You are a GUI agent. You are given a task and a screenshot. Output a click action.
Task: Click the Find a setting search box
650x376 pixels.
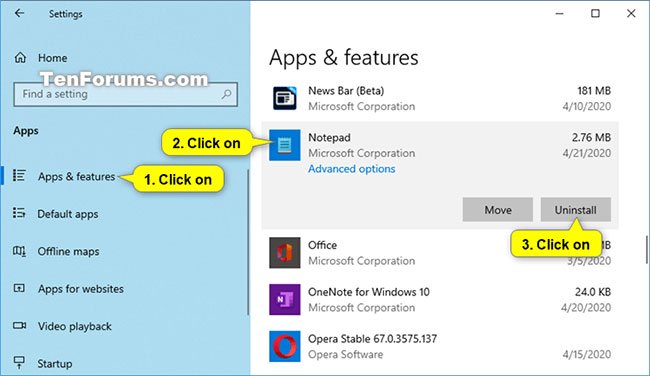coord(125,94)
